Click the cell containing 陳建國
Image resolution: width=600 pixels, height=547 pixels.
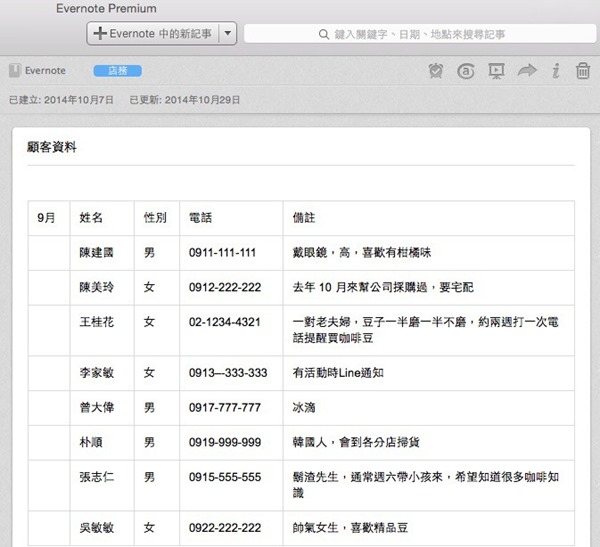click(x=97, y=252)
